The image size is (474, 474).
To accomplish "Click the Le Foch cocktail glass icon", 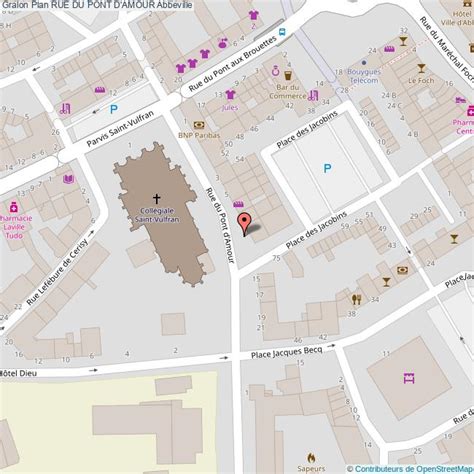I will [421, 69].
